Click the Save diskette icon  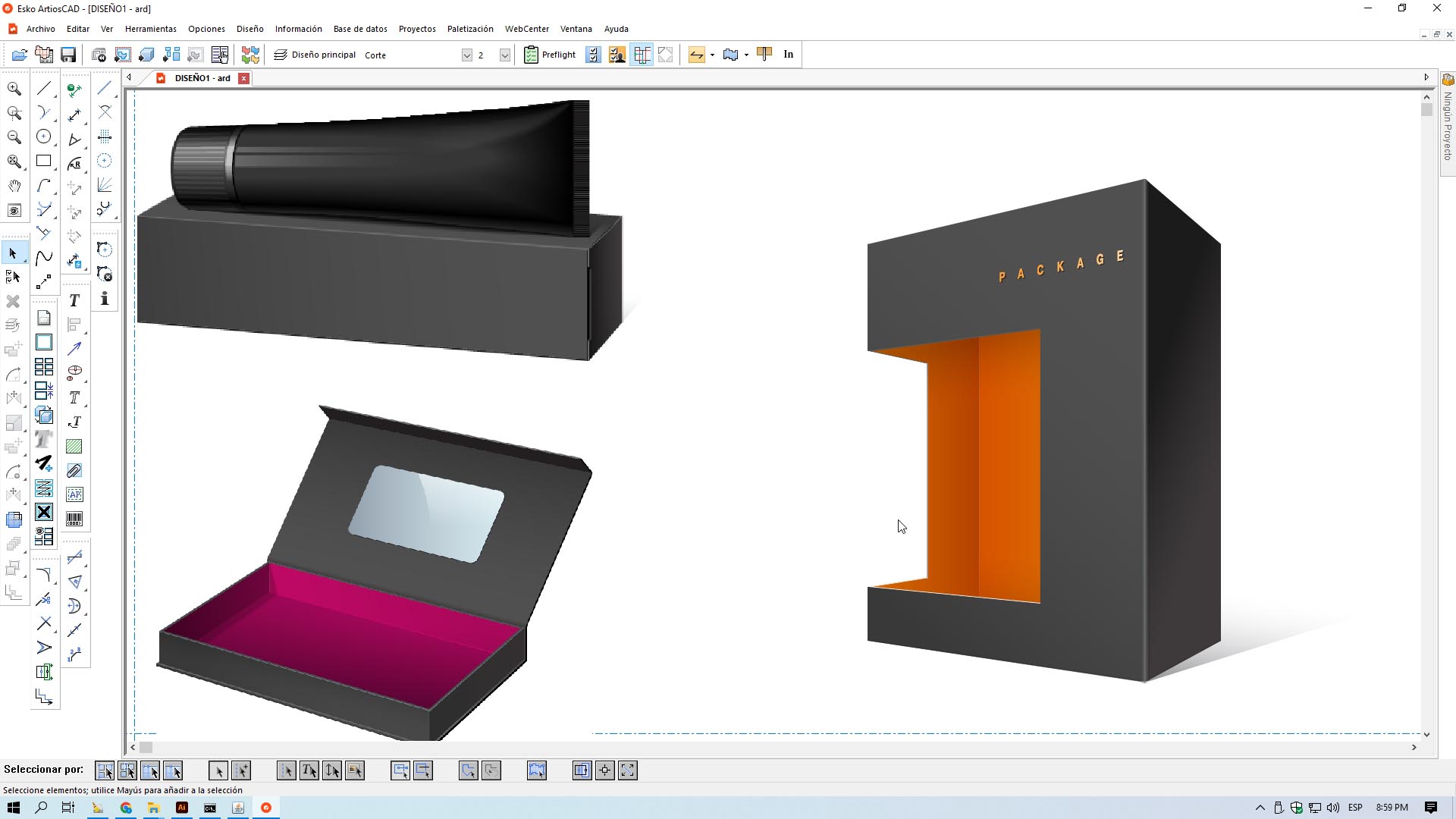[x=68, y=55]
